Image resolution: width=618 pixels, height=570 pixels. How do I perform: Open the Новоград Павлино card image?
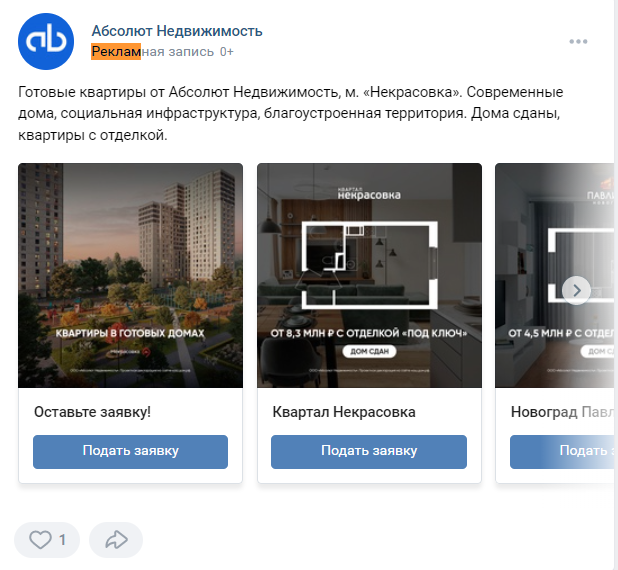[x=555, y=276]
